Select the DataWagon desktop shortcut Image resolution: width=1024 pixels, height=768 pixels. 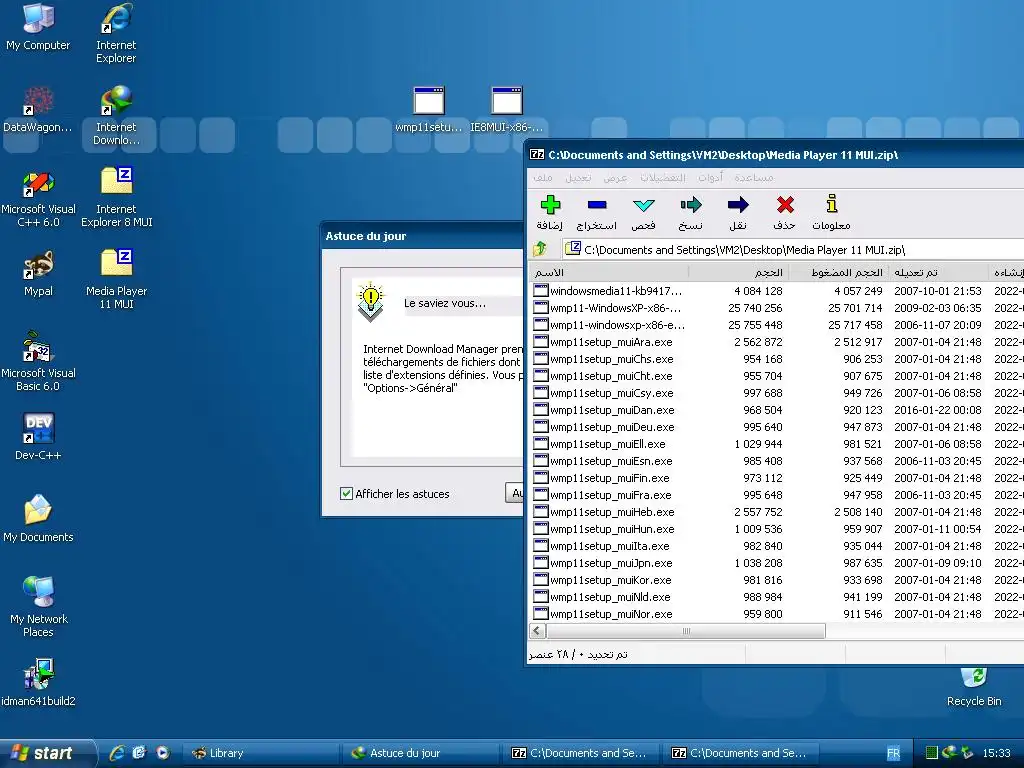coord(38,109)
